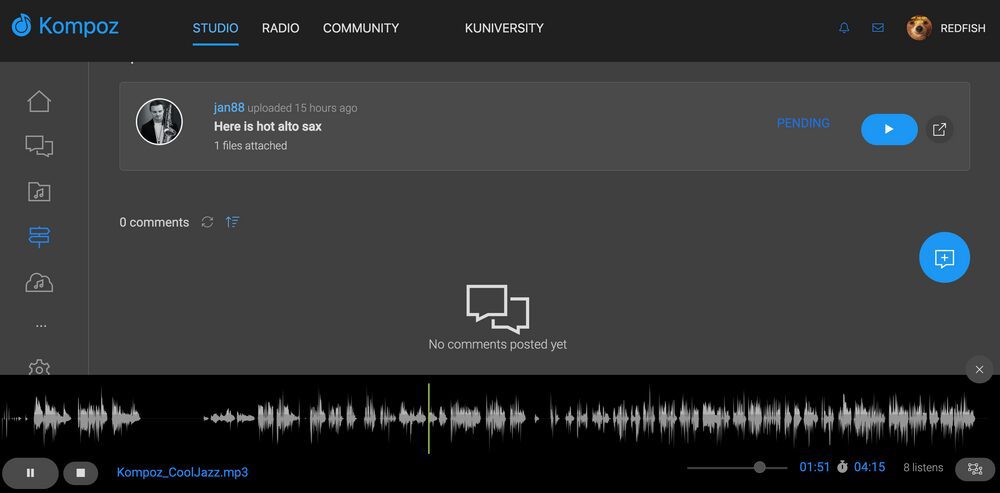Open the sidebar chat messages icon
The width and height of the screenshot is (1000, 493).
(x=39, y=147)
